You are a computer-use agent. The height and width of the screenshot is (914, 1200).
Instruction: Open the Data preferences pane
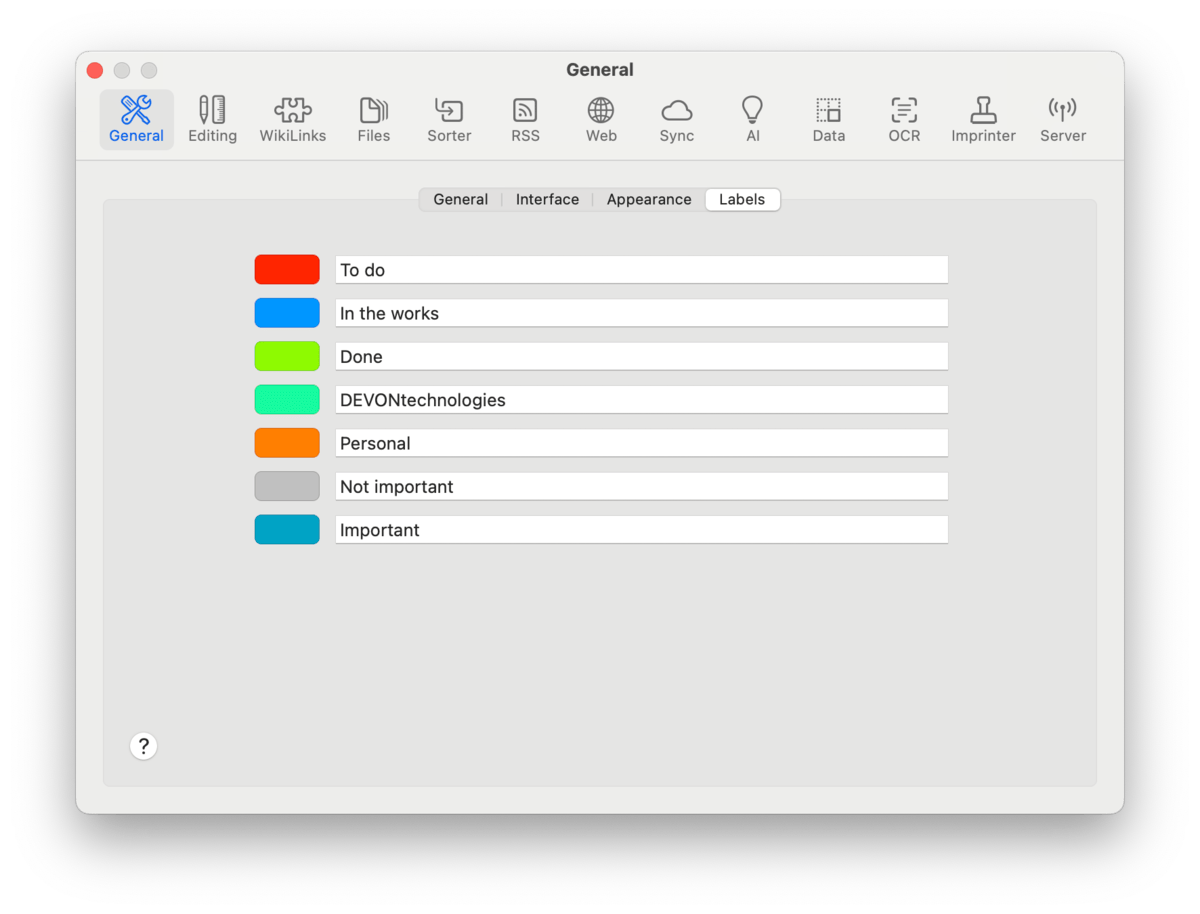828,120
